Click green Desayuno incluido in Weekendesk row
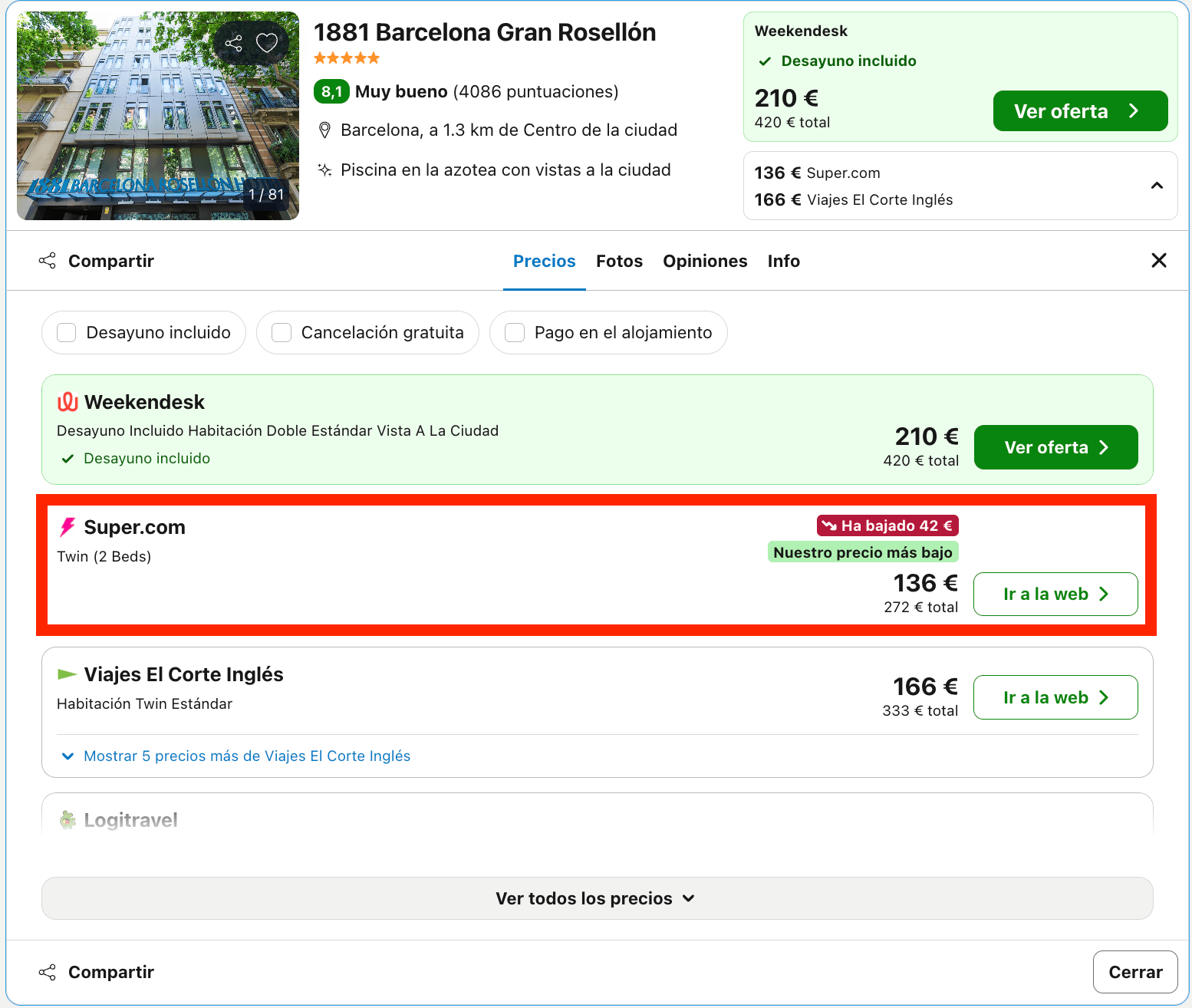1192x1008 pixels. coord(147,459)
